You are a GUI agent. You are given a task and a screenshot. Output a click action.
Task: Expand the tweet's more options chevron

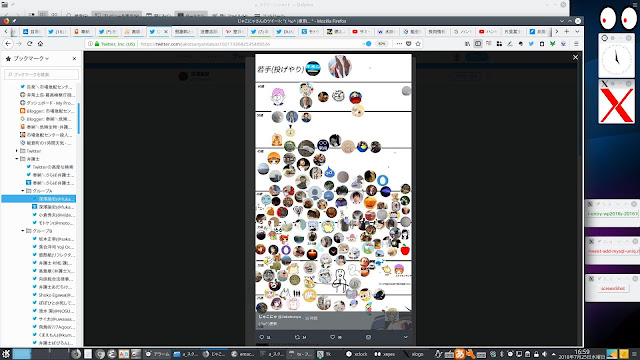tap(406, 337)
